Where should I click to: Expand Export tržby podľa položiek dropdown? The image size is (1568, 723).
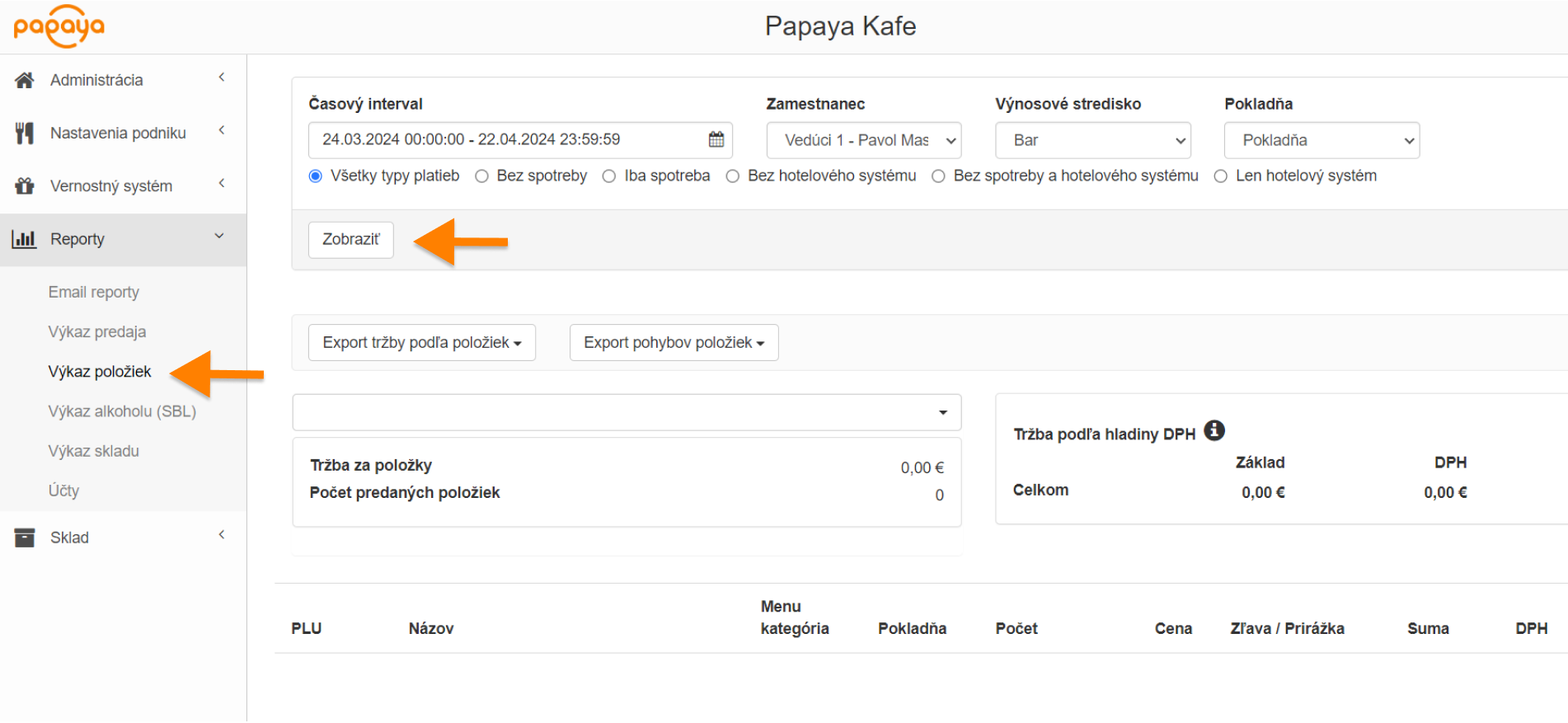[x=421, y=342]
